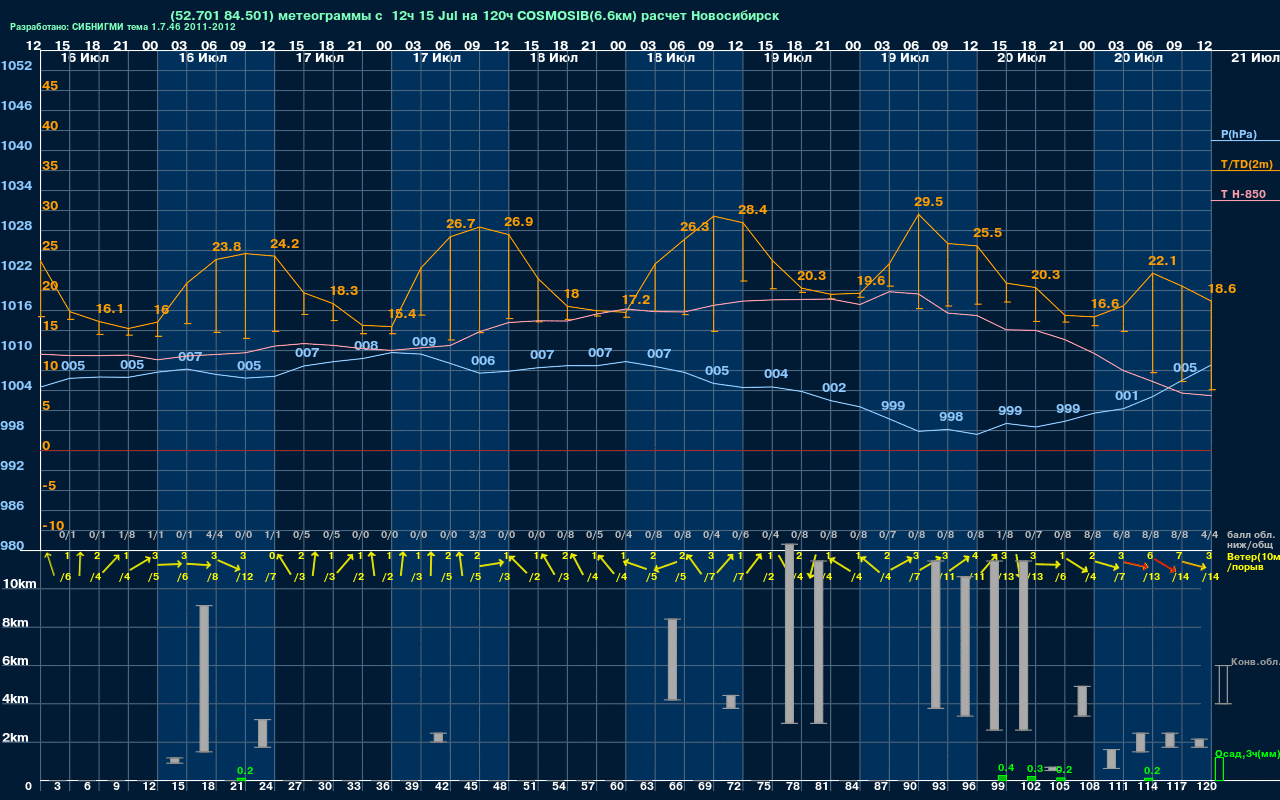
Task: Click the 'Осад,3ч(мм)' legend label
Action: (1246, 753)
